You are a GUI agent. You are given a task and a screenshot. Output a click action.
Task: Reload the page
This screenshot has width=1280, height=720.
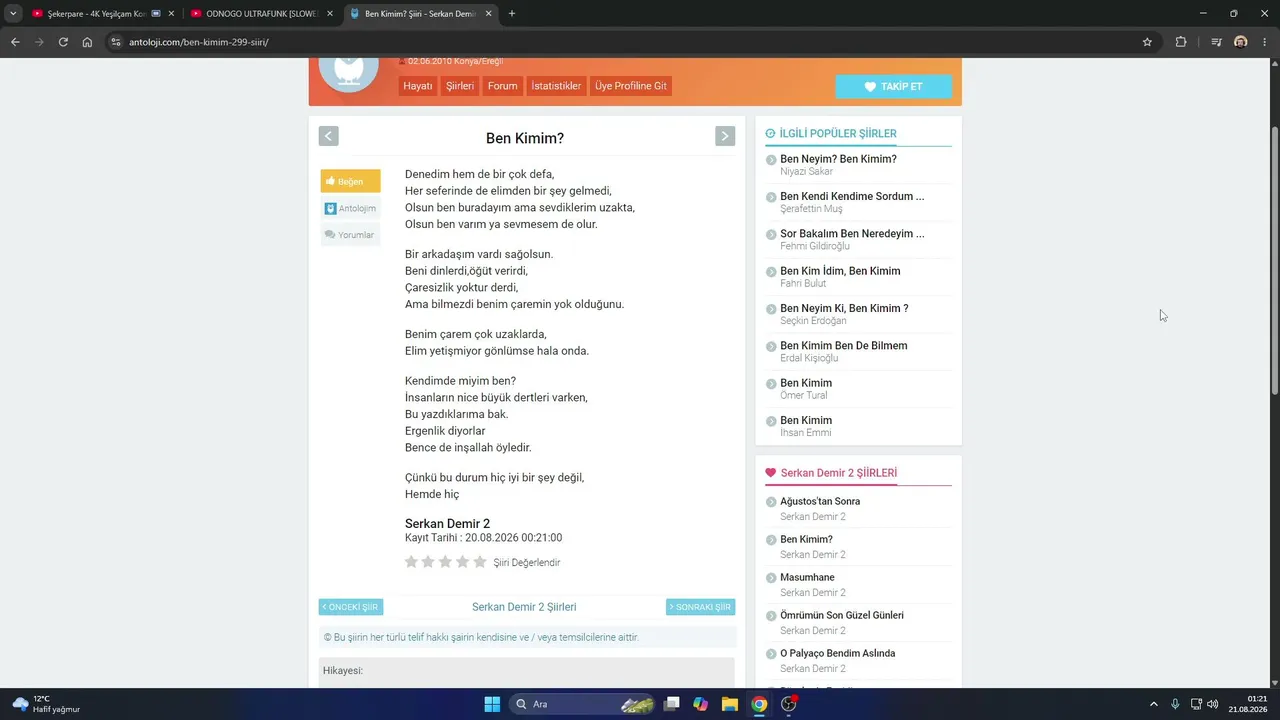[63, 42]
